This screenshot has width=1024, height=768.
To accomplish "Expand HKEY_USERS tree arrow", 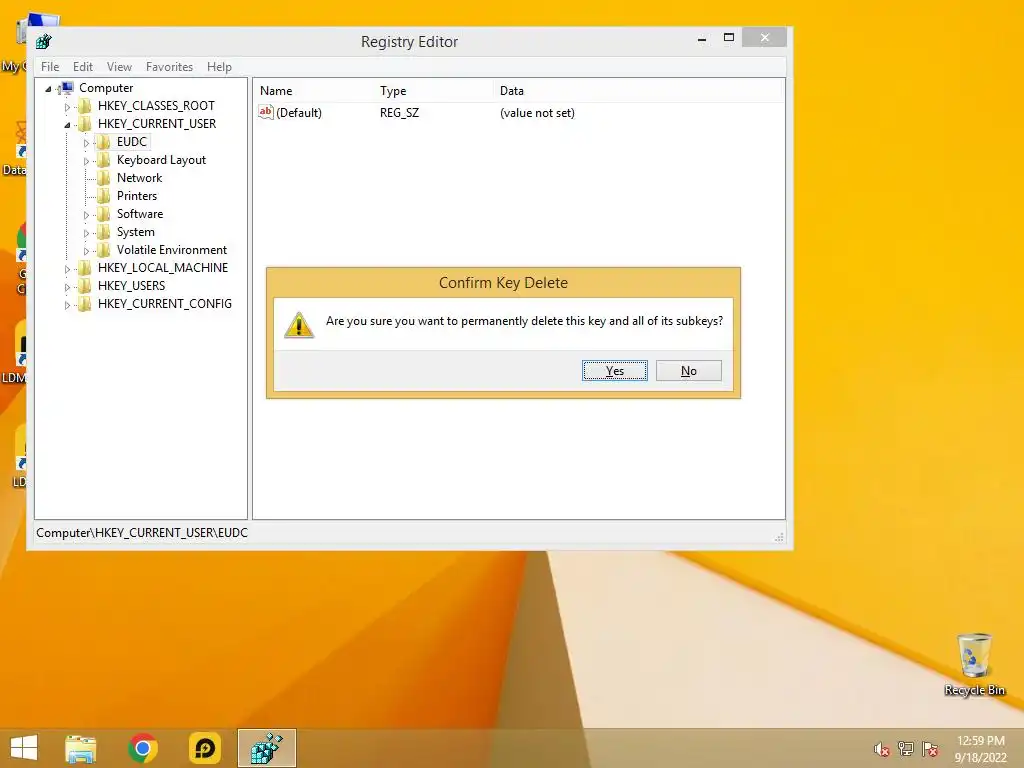I will [67, 287].
